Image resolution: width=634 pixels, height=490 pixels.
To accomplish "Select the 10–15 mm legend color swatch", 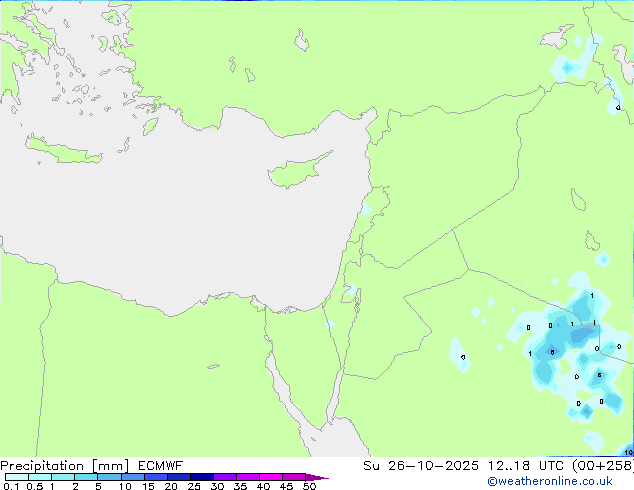I will 132,477.
